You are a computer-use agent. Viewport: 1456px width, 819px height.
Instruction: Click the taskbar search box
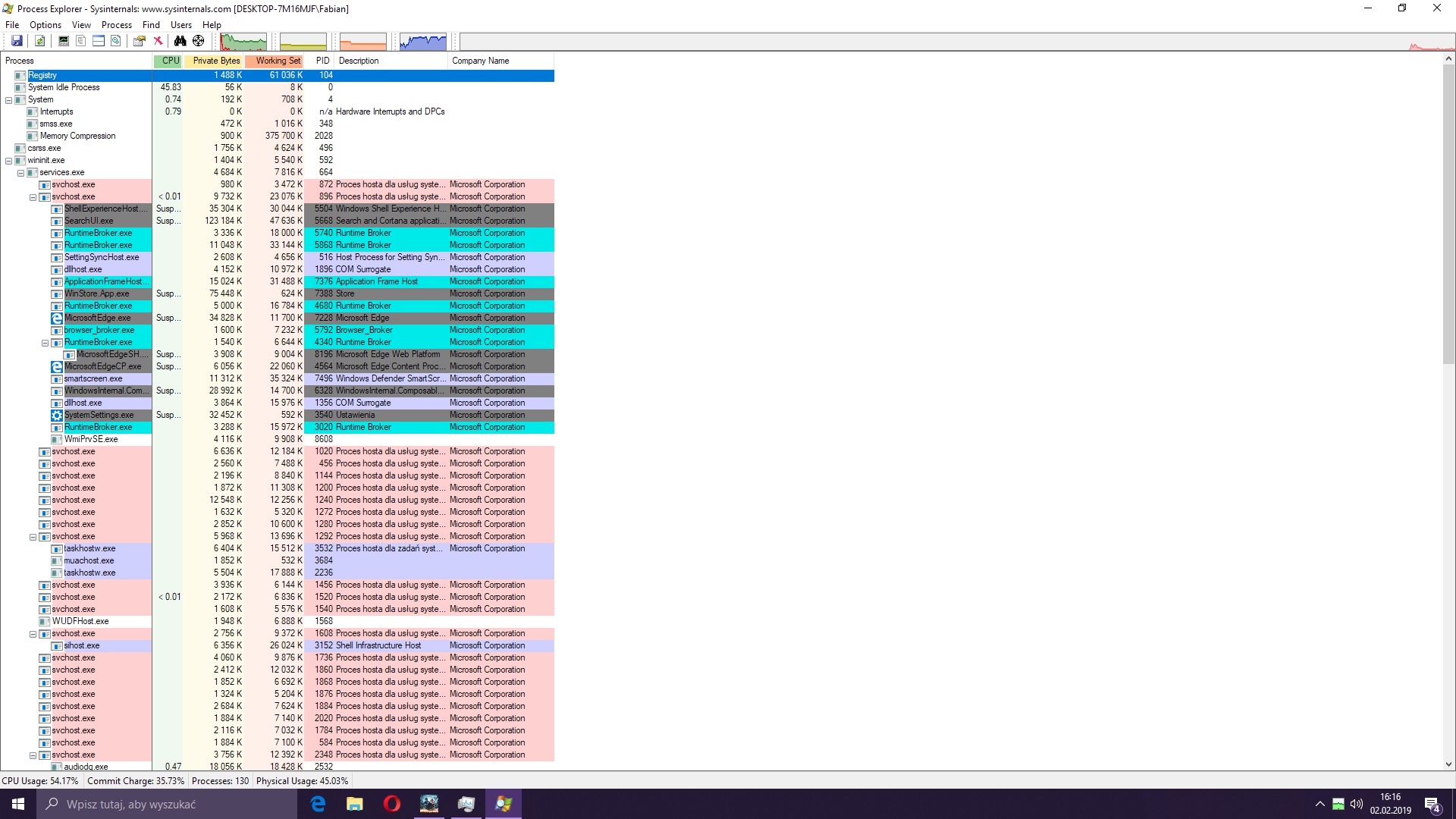167,804
